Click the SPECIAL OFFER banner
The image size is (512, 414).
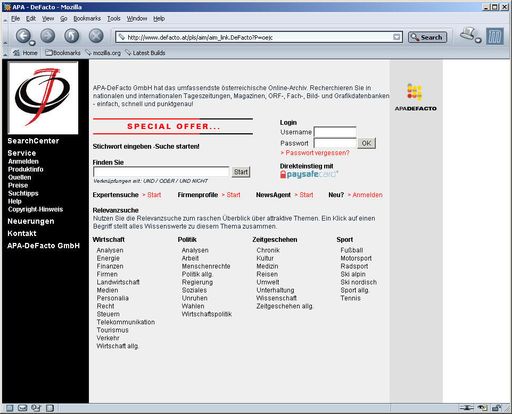coord(173,126)
